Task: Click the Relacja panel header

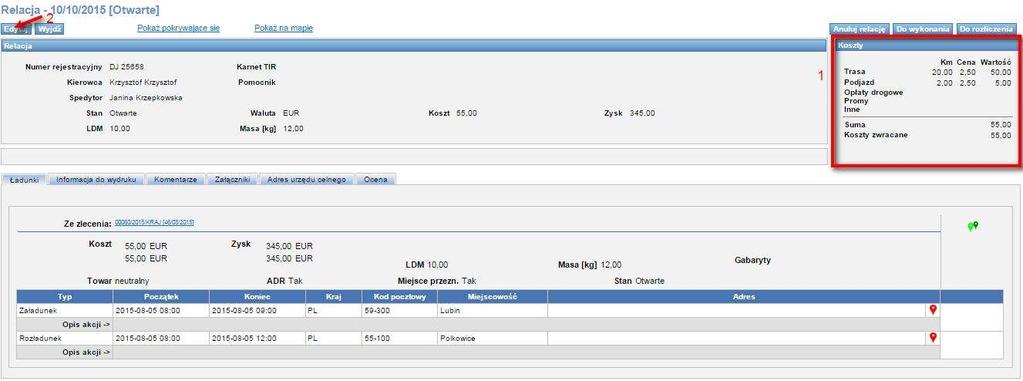Action: 414,46
